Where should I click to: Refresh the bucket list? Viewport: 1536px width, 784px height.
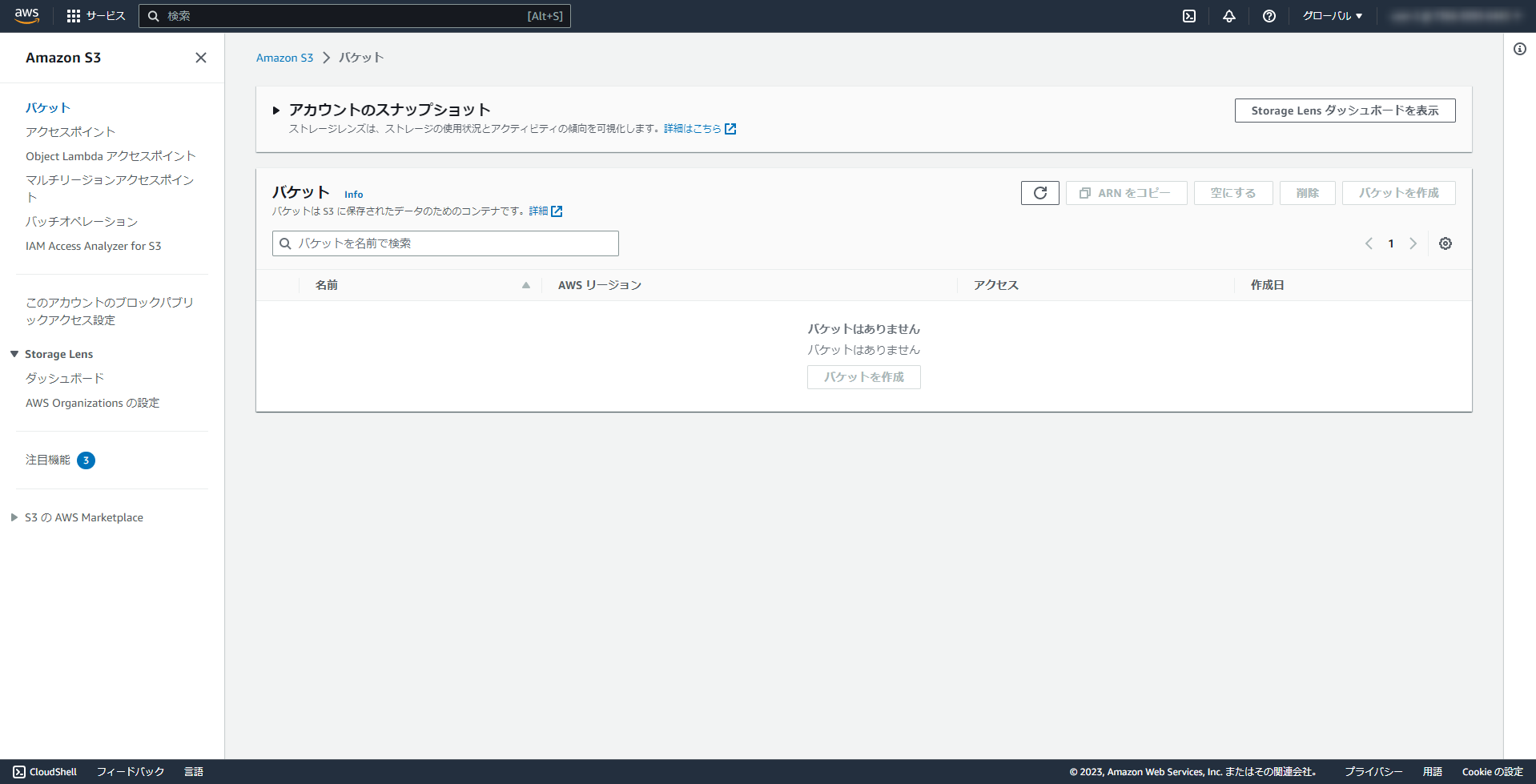point(1039,192)
